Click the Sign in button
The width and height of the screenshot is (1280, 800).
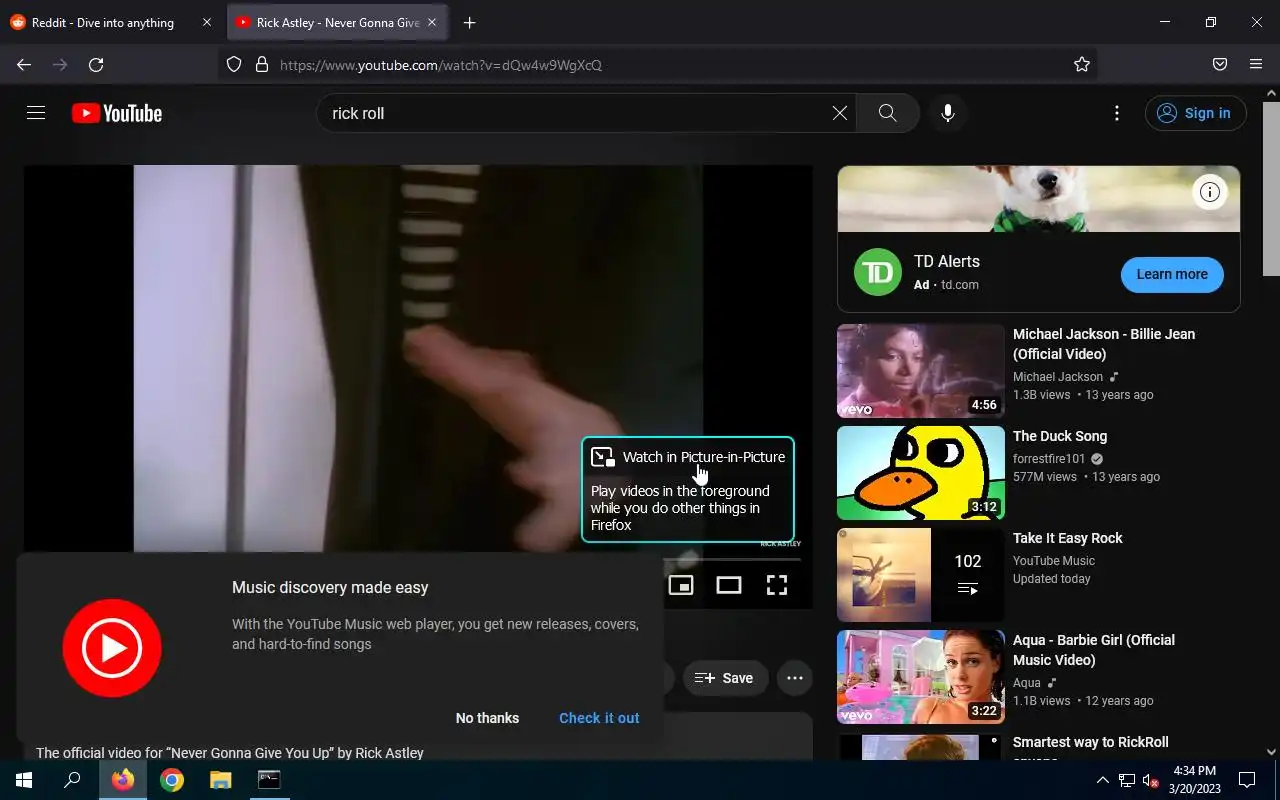(1196, 113)
